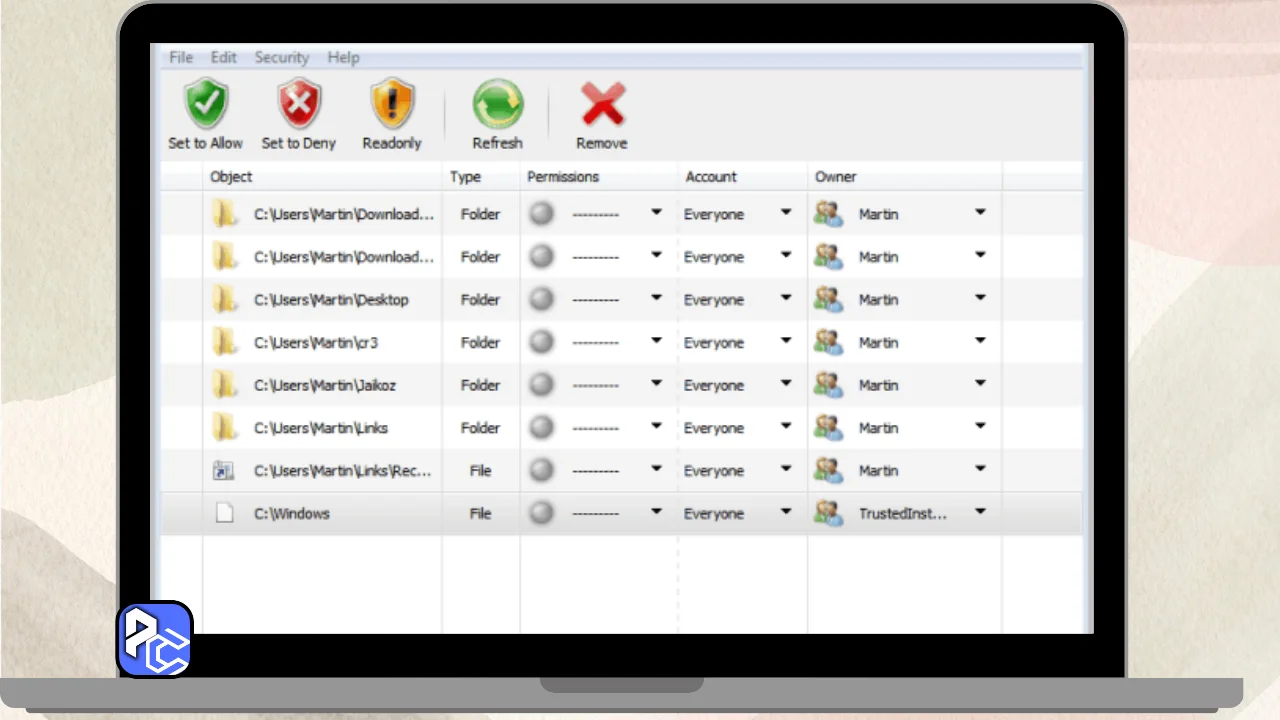Select the C:\Users\Martin\Links path text
This screenshot has width=1280, height=720.
[x=321, y=429]
